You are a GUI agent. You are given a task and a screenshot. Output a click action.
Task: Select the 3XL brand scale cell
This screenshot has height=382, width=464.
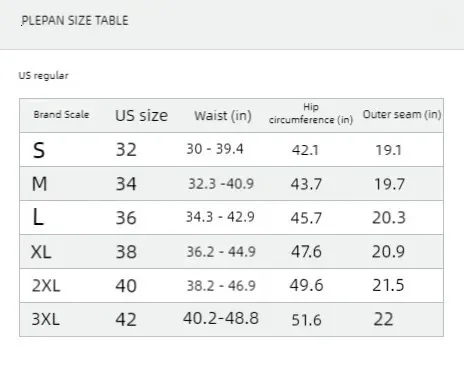pos(46,319)
